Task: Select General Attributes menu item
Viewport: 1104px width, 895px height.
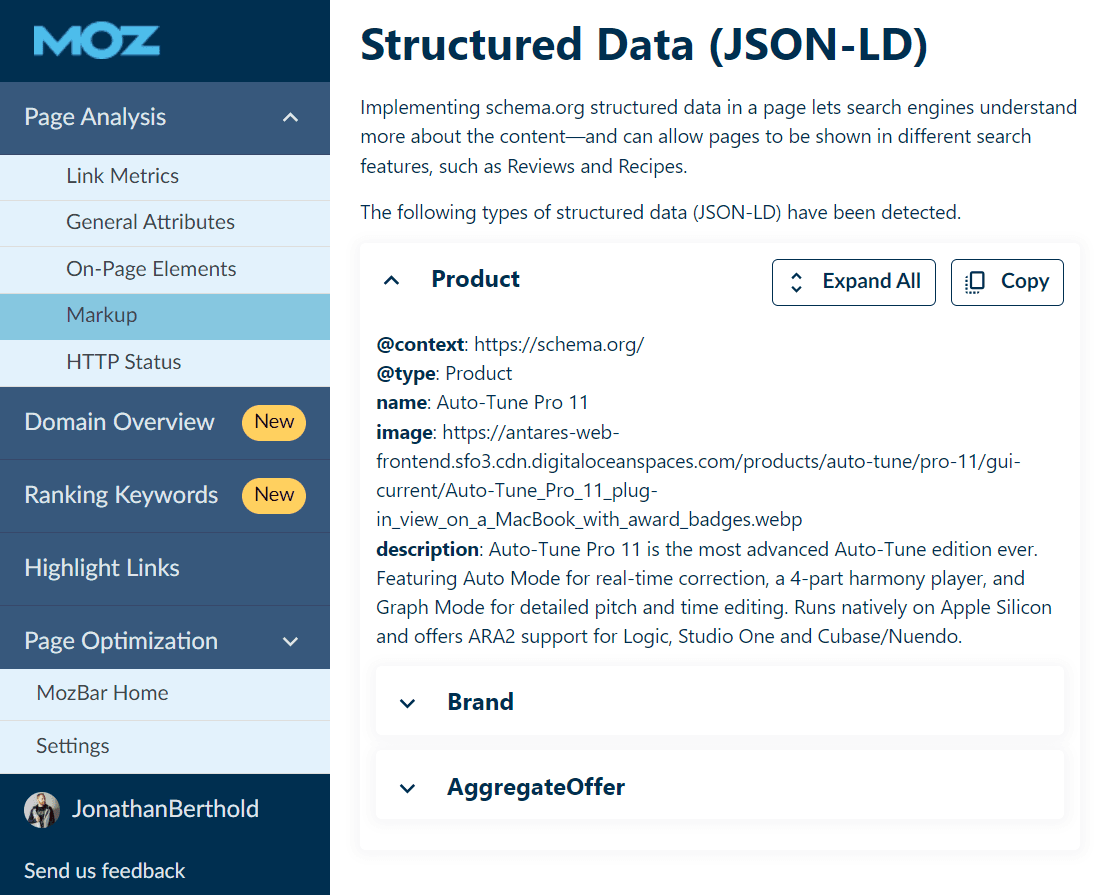Action: tap(150, 222)
